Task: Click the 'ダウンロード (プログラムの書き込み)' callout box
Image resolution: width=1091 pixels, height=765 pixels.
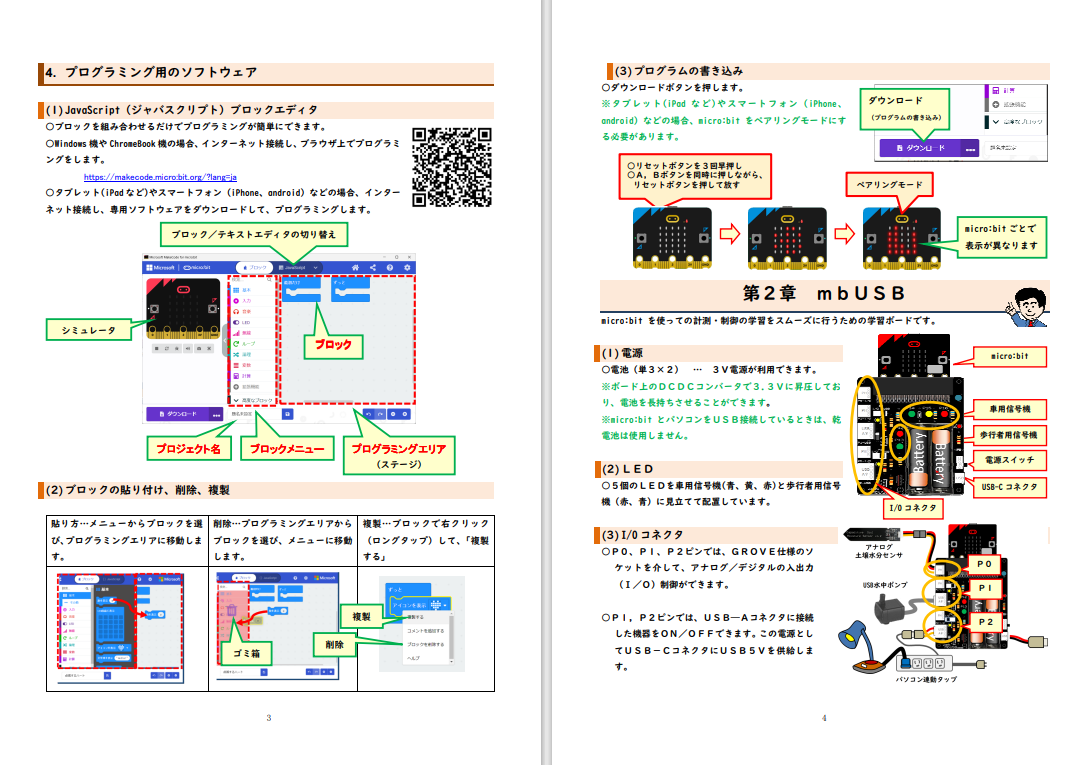Action: (x=905, y=109)
